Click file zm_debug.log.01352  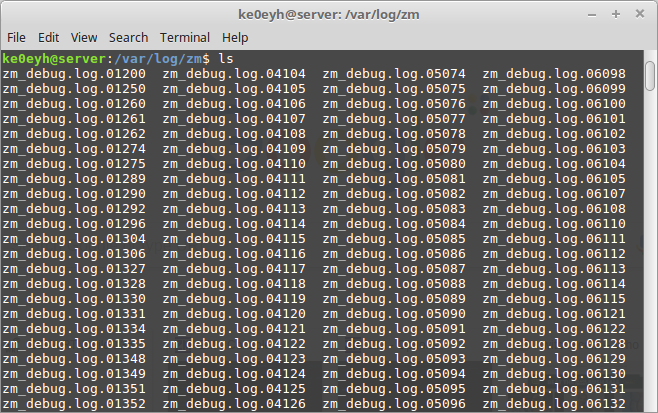tap(74, 404)
